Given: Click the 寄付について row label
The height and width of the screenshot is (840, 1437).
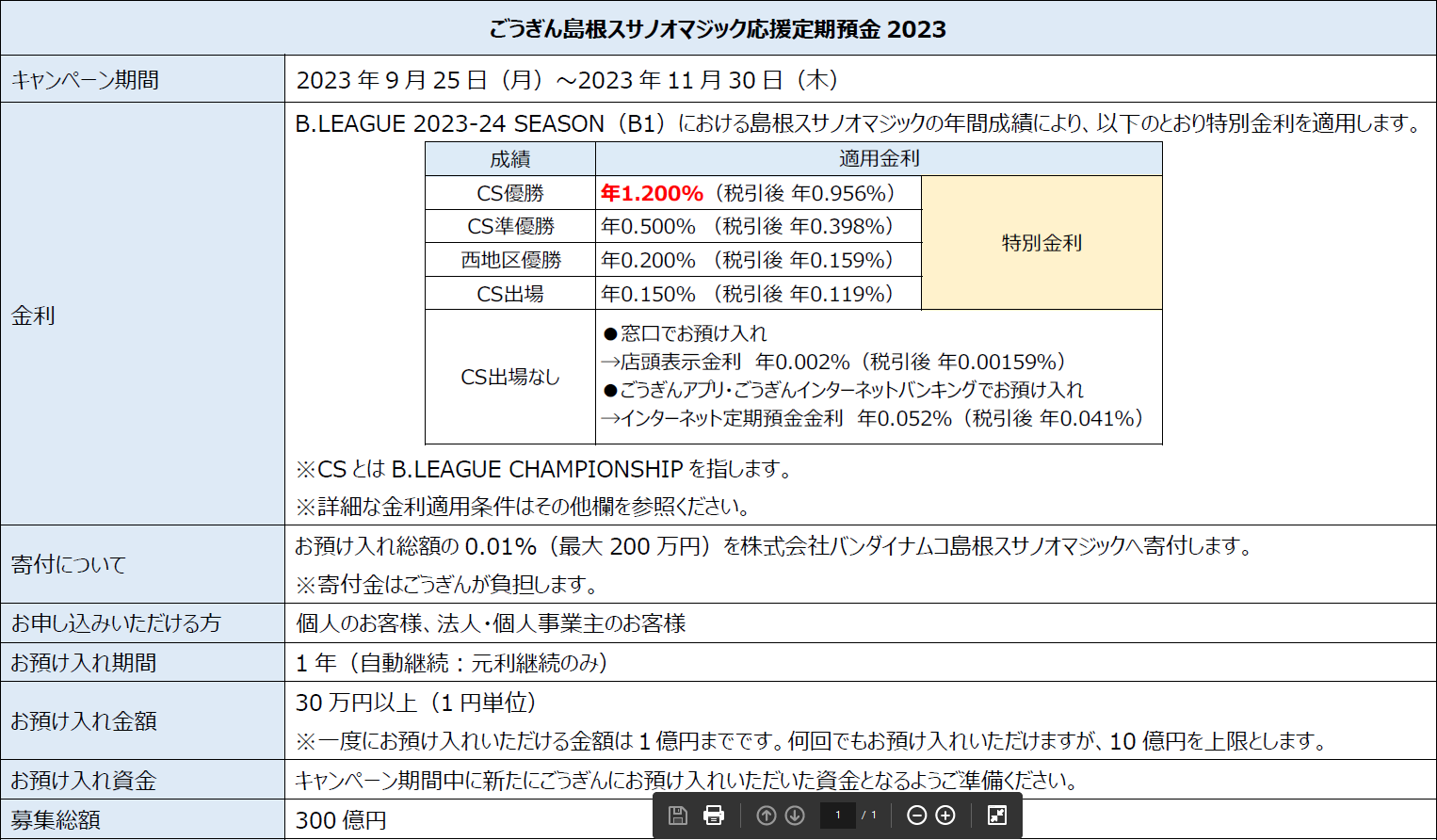Looking at the screenshot, I should (x=68, y=564).
